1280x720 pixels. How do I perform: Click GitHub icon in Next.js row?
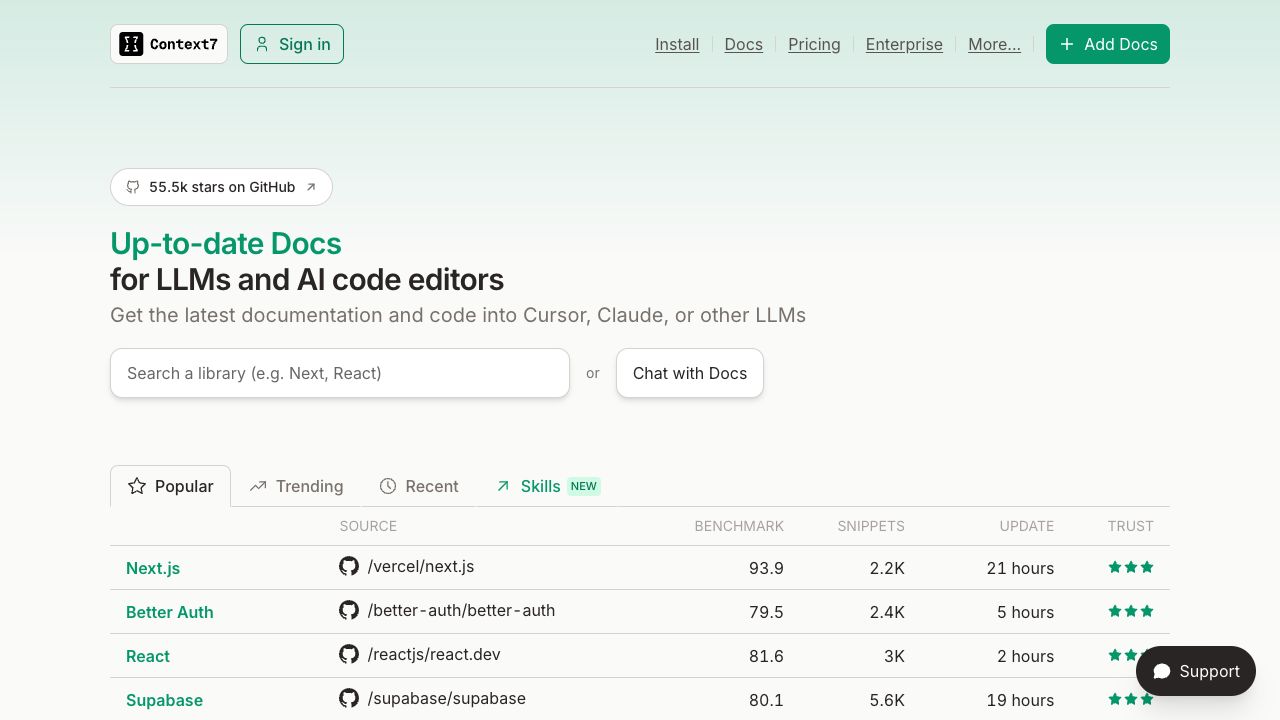349,566
